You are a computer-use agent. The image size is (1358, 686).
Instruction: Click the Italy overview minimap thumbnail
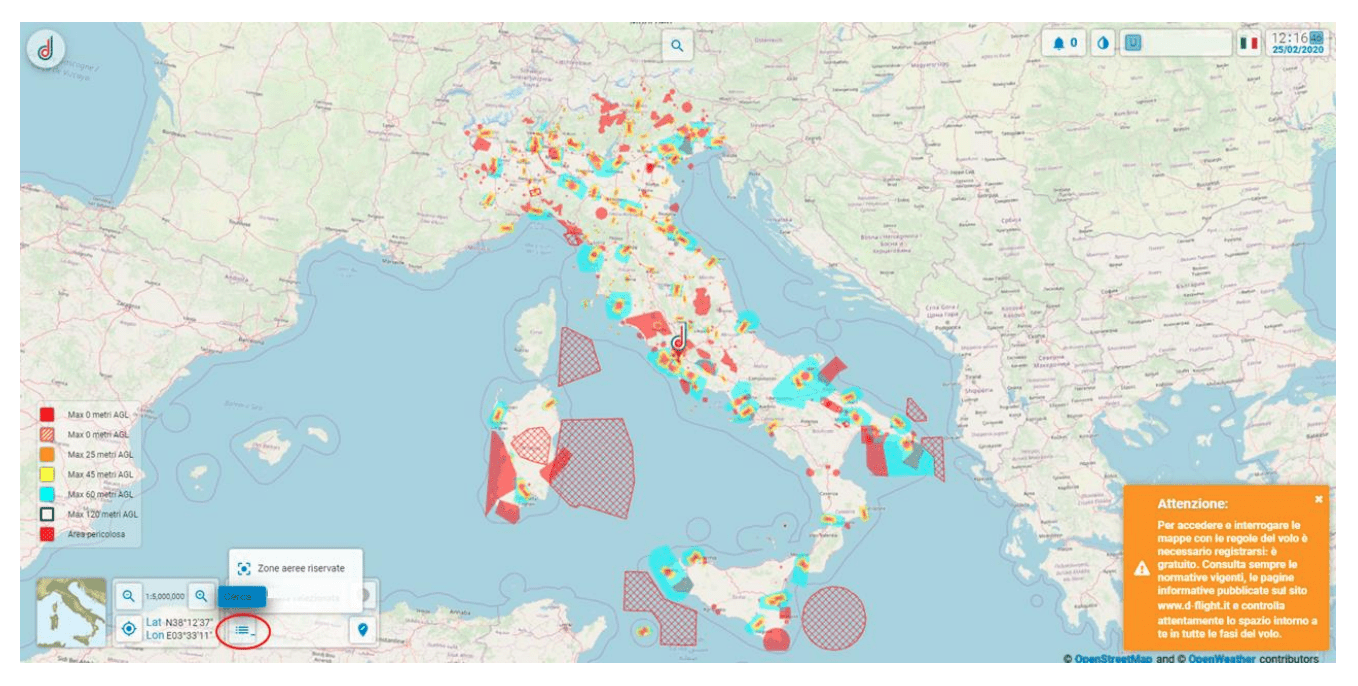click(x=70, y=612)
